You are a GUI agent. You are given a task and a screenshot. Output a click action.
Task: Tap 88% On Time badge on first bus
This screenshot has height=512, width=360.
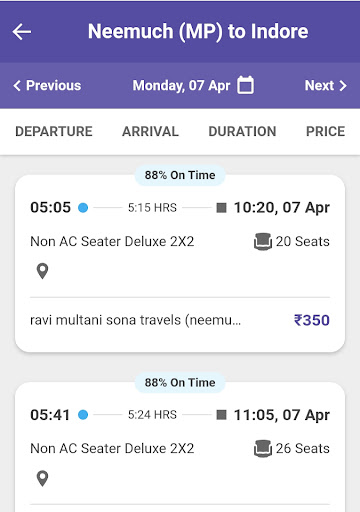(180, 175)
